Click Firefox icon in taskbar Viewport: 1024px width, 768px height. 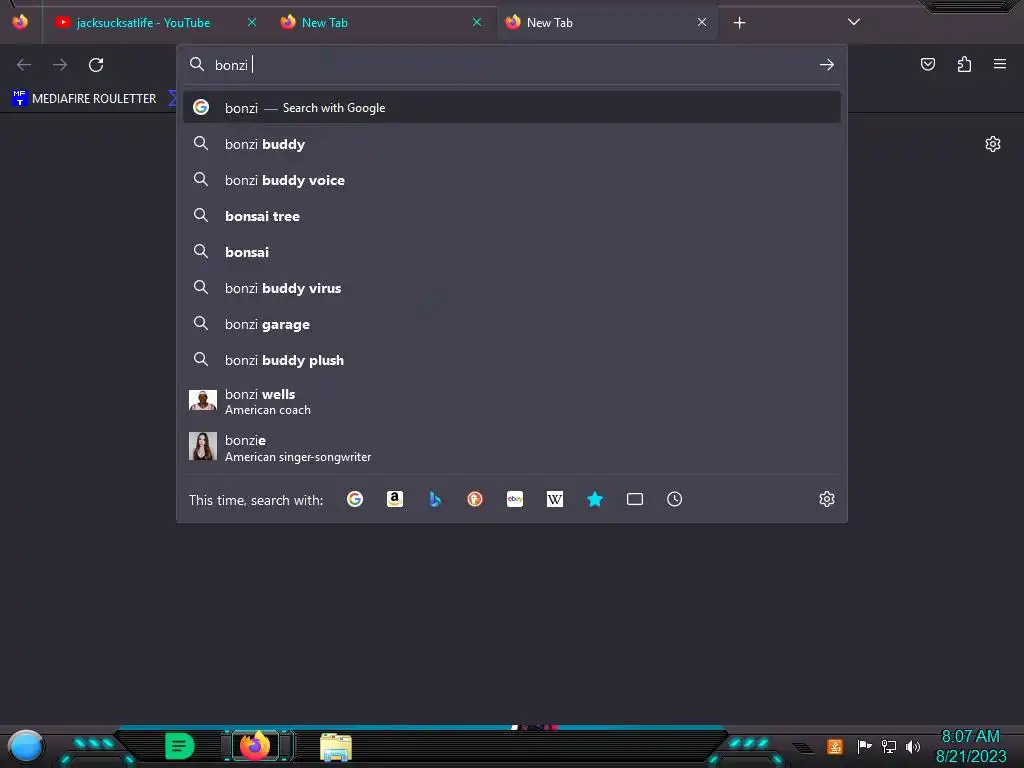tap(255, 746)
